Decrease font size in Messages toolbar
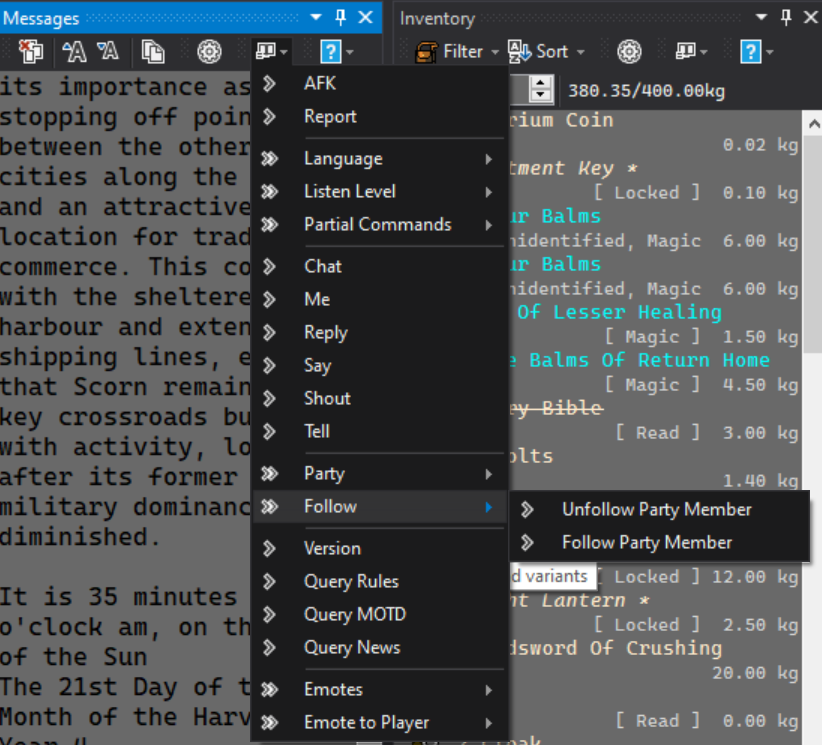 point(108,51)
